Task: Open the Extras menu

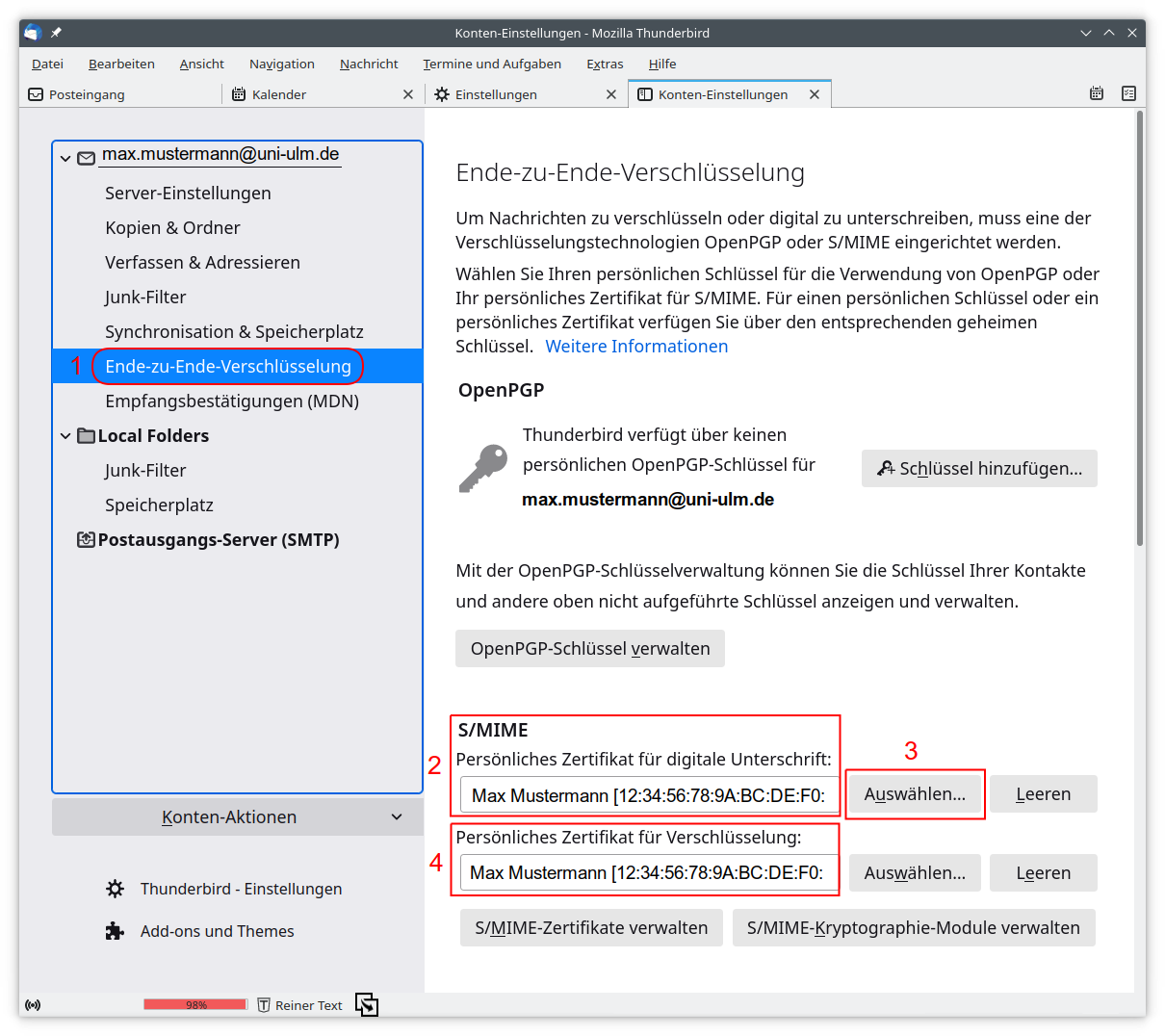Action: point(605,64)
